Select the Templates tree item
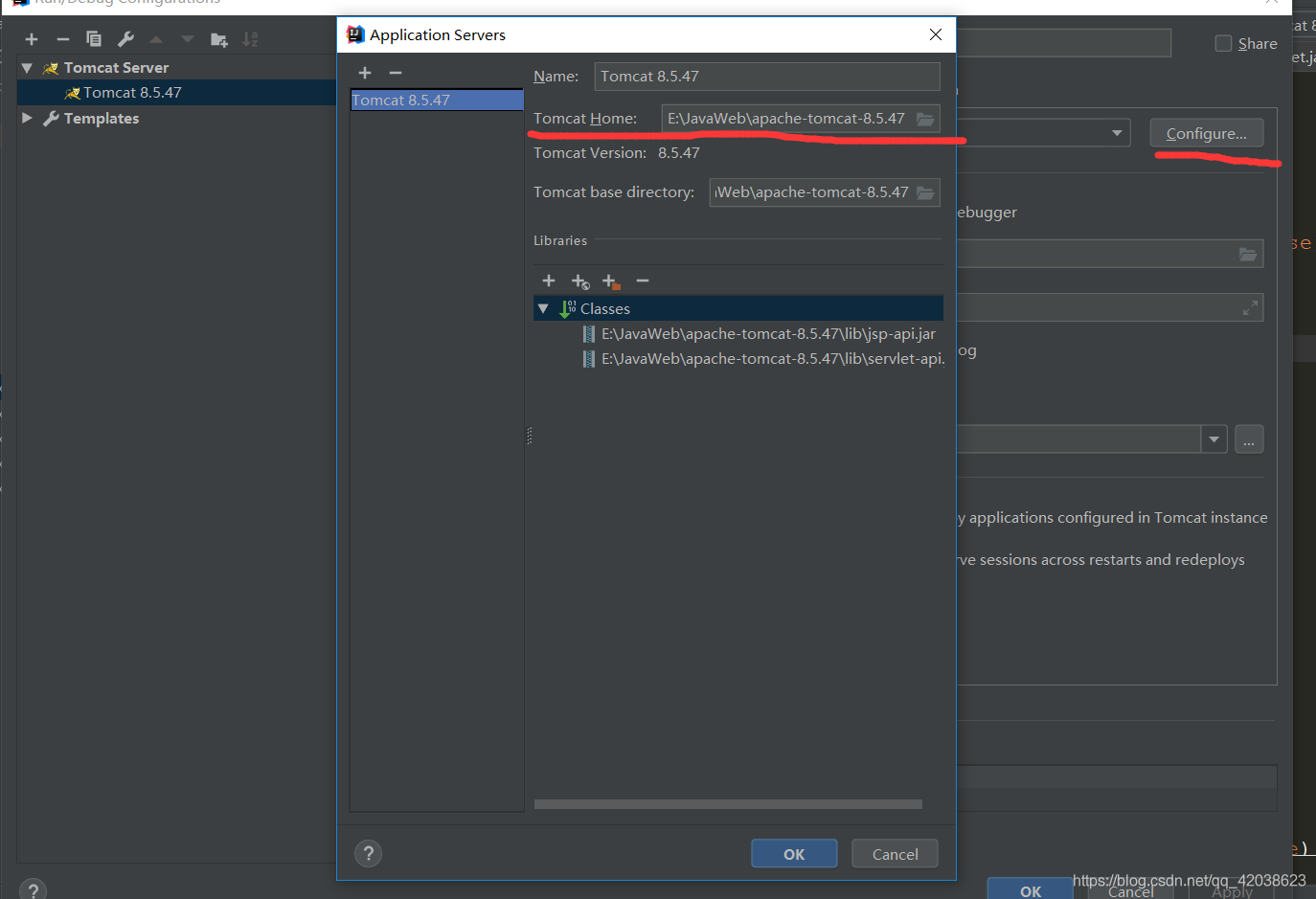This screenshot has height=899, width=1316. tap(102, 118)
